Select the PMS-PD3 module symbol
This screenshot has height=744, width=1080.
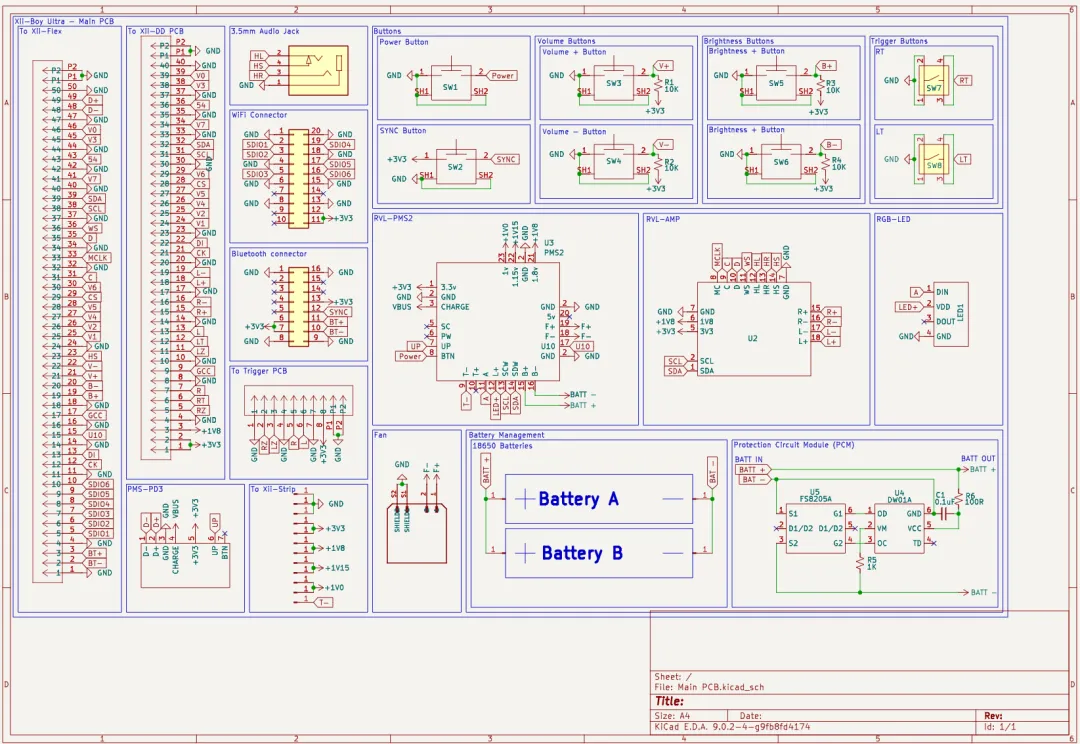185,550
